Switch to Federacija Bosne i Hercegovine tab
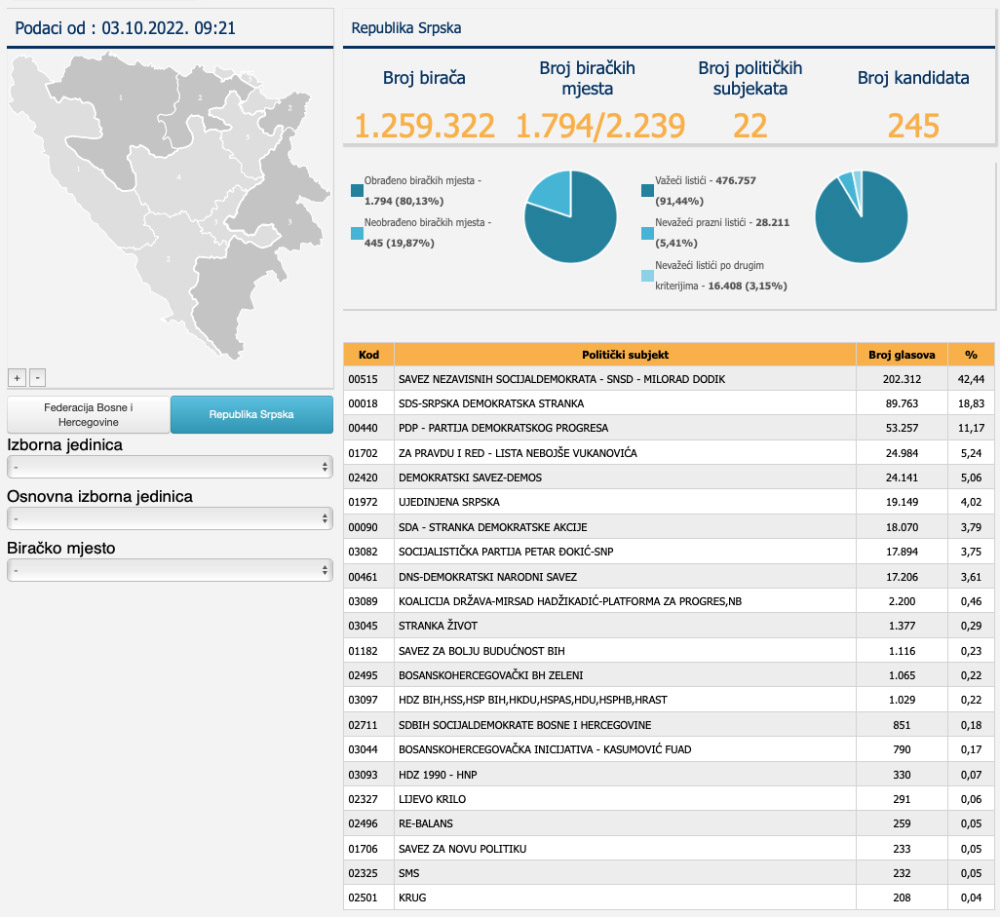The image size is (1000, 917). tap(89, 414)
